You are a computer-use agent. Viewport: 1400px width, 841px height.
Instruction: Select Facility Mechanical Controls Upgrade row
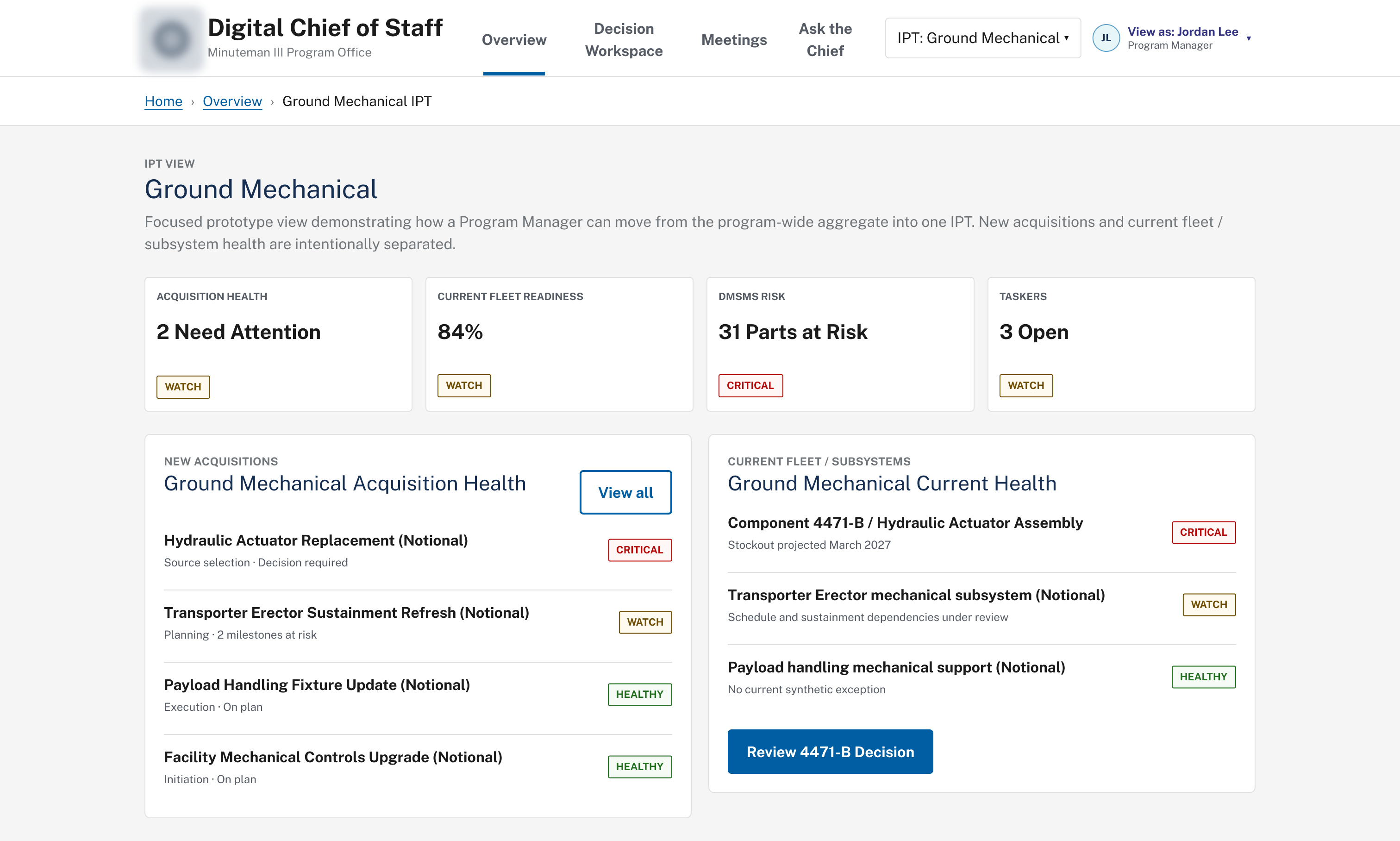[418, 767]
